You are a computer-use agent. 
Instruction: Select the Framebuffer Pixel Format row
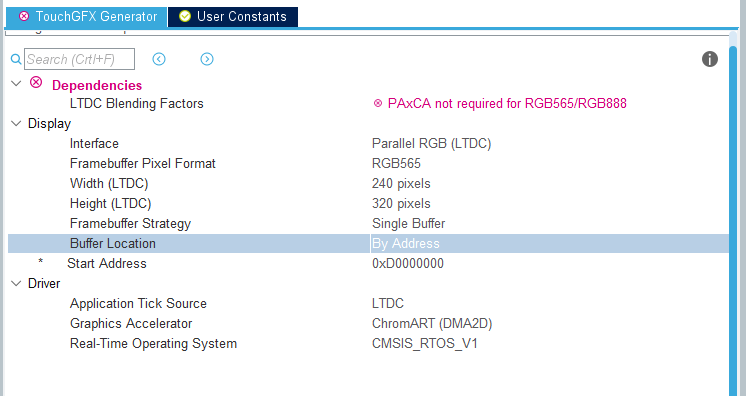(x=368, y=163)
